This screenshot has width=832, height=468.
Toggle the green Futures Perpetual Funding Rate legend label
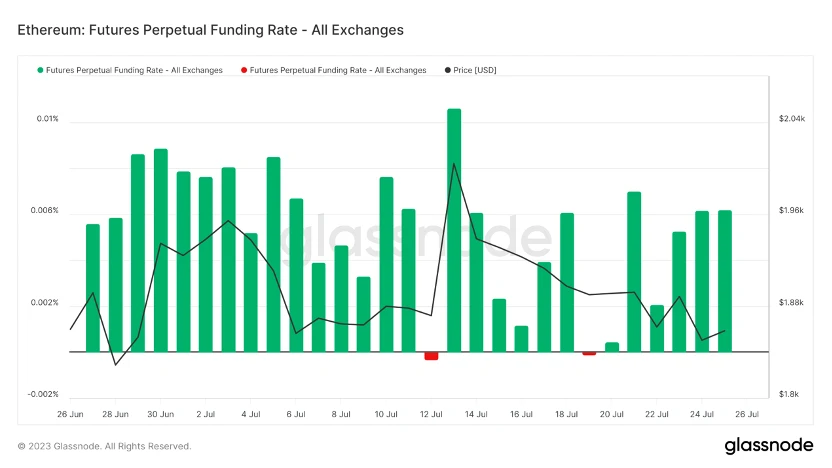coord(136,70)
